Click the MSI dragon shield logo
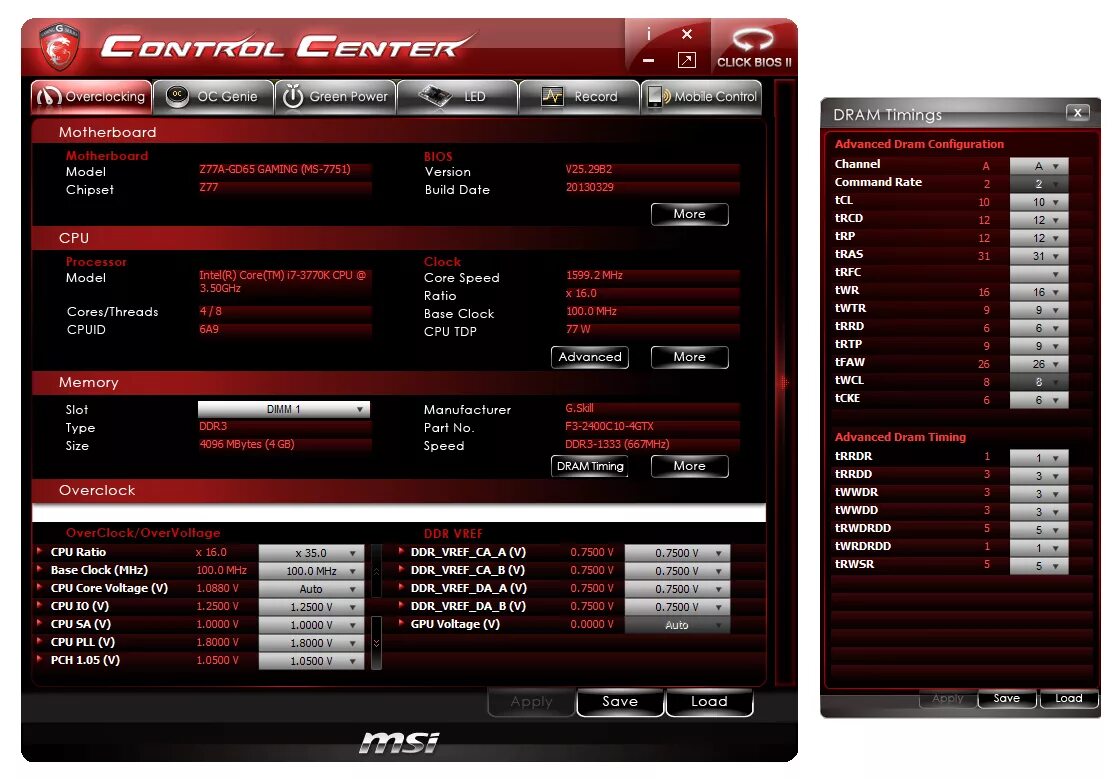This screenshot has height=779, width=1116. coord(59,46)
